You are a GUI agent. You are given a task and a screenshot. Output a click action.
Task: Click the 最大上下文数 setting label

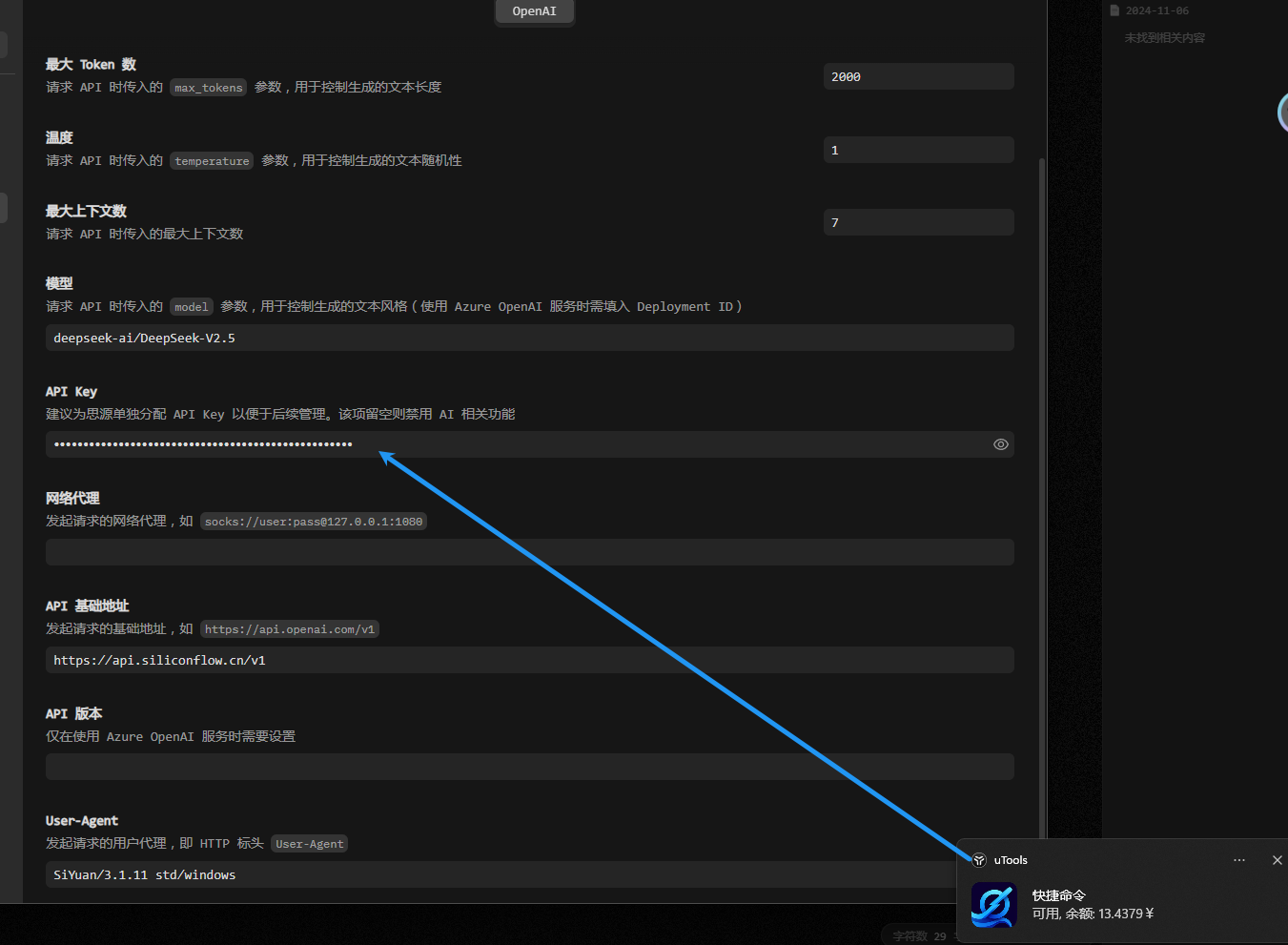86,211
